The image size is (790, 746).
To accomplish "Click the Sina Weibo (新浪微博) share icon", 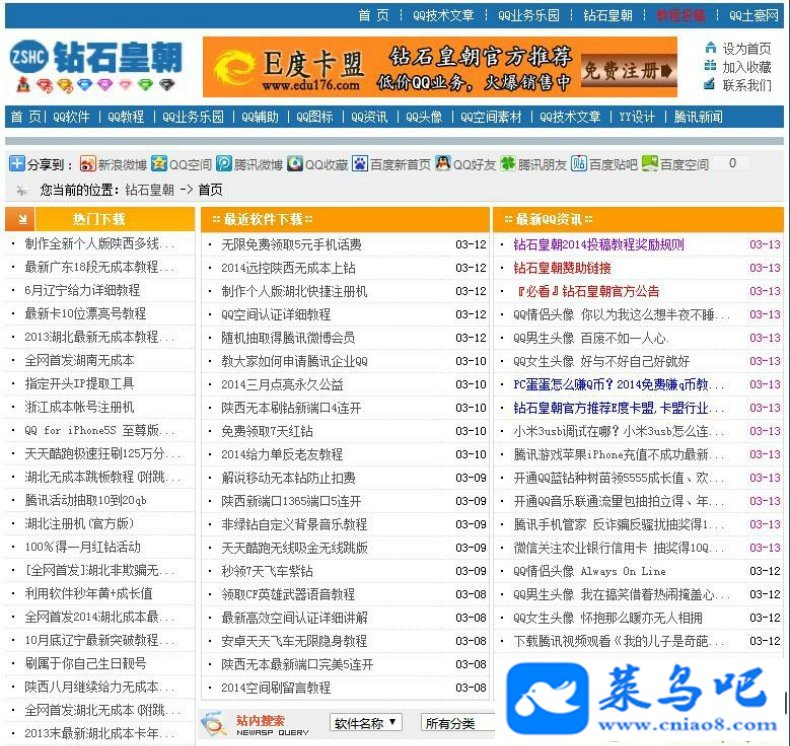I will tap(88, 164).
